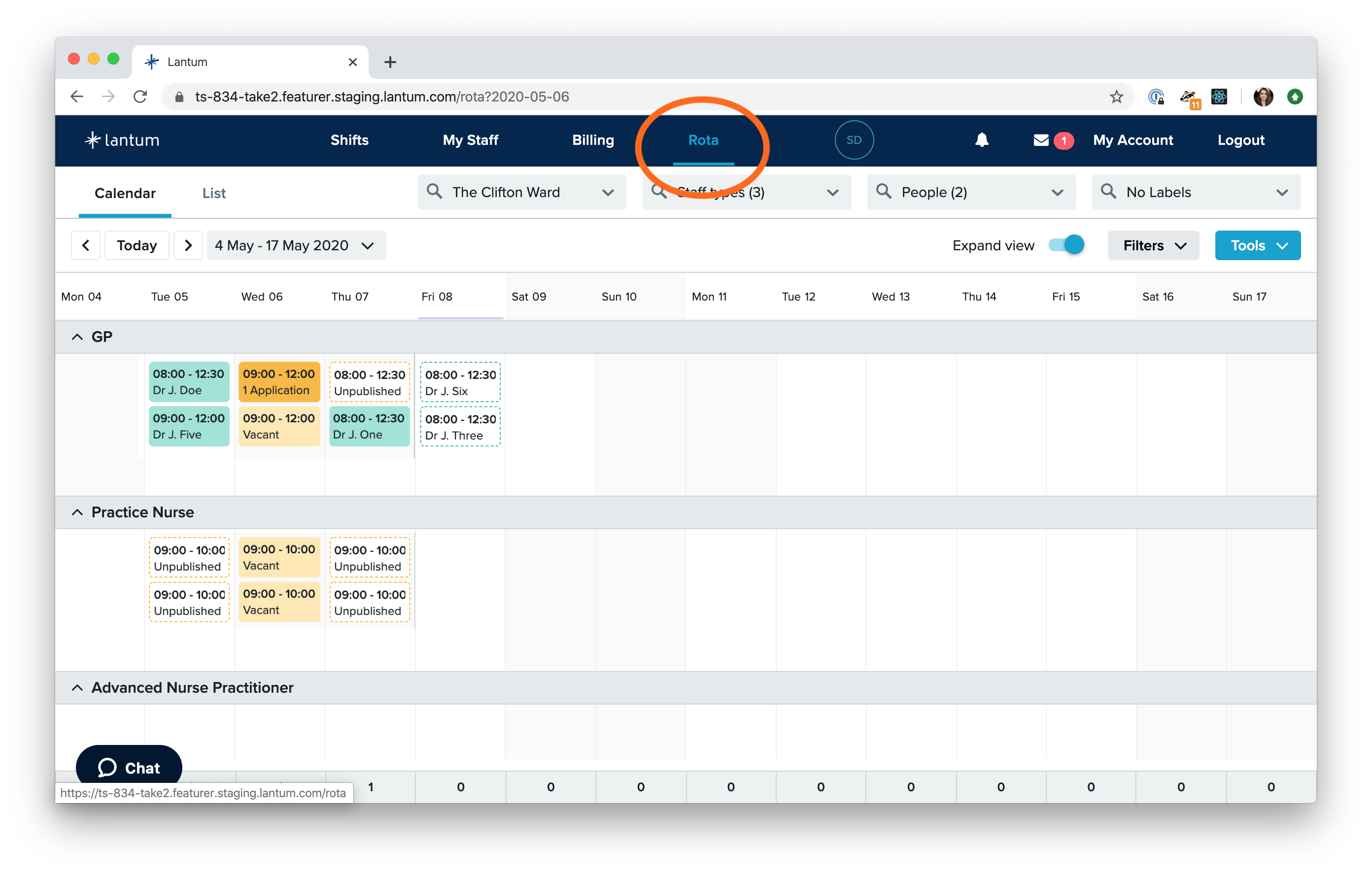Screen dimensions: 1372x876
Task: Collapse the Advanced Nurse Practitioner section
Action: pyautogui.click(x=77, y=687)
